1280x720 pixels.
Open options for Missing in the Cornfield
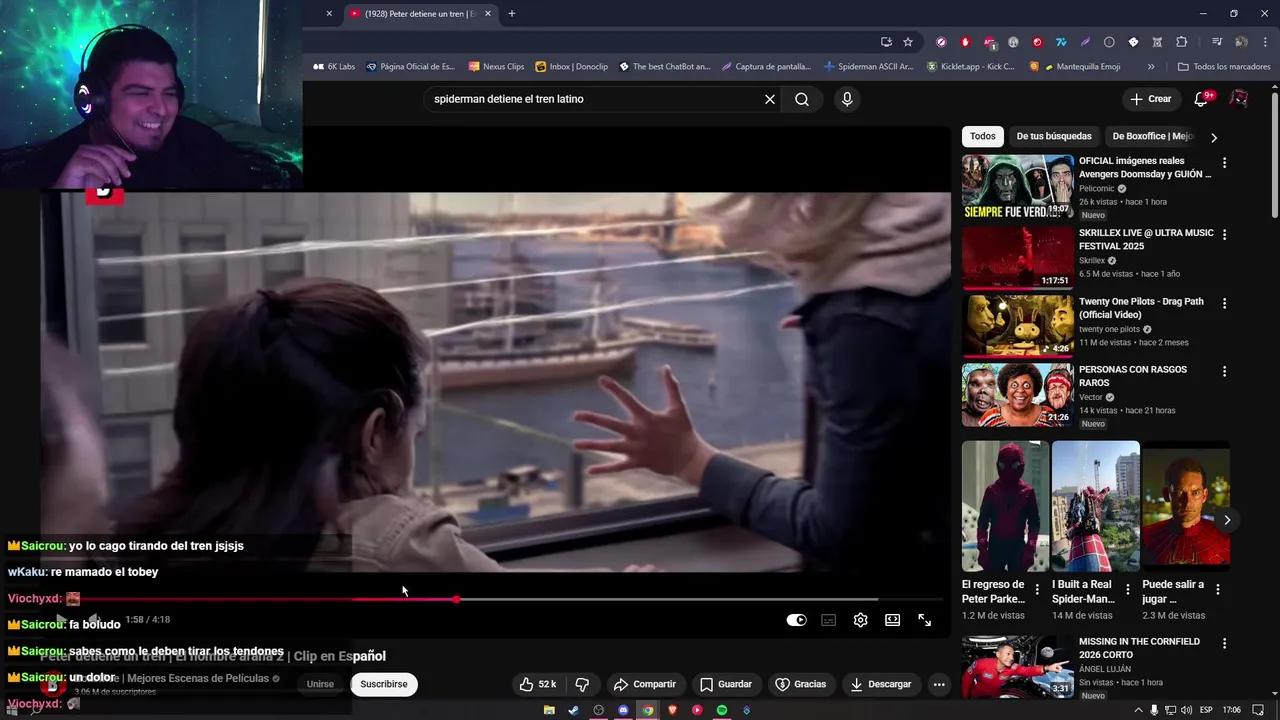tap(1224, 643)
